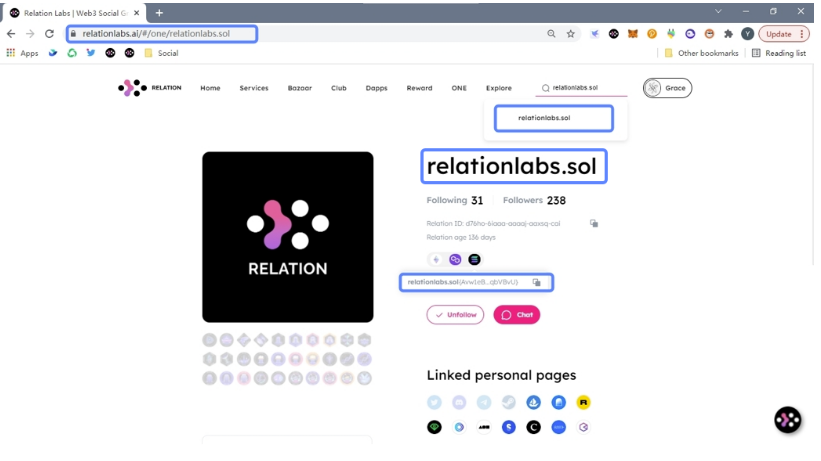Viewport: 821px width, 461px height.
Task: Open Telegram linked personal page icon
Action: (x=484, y=402)
